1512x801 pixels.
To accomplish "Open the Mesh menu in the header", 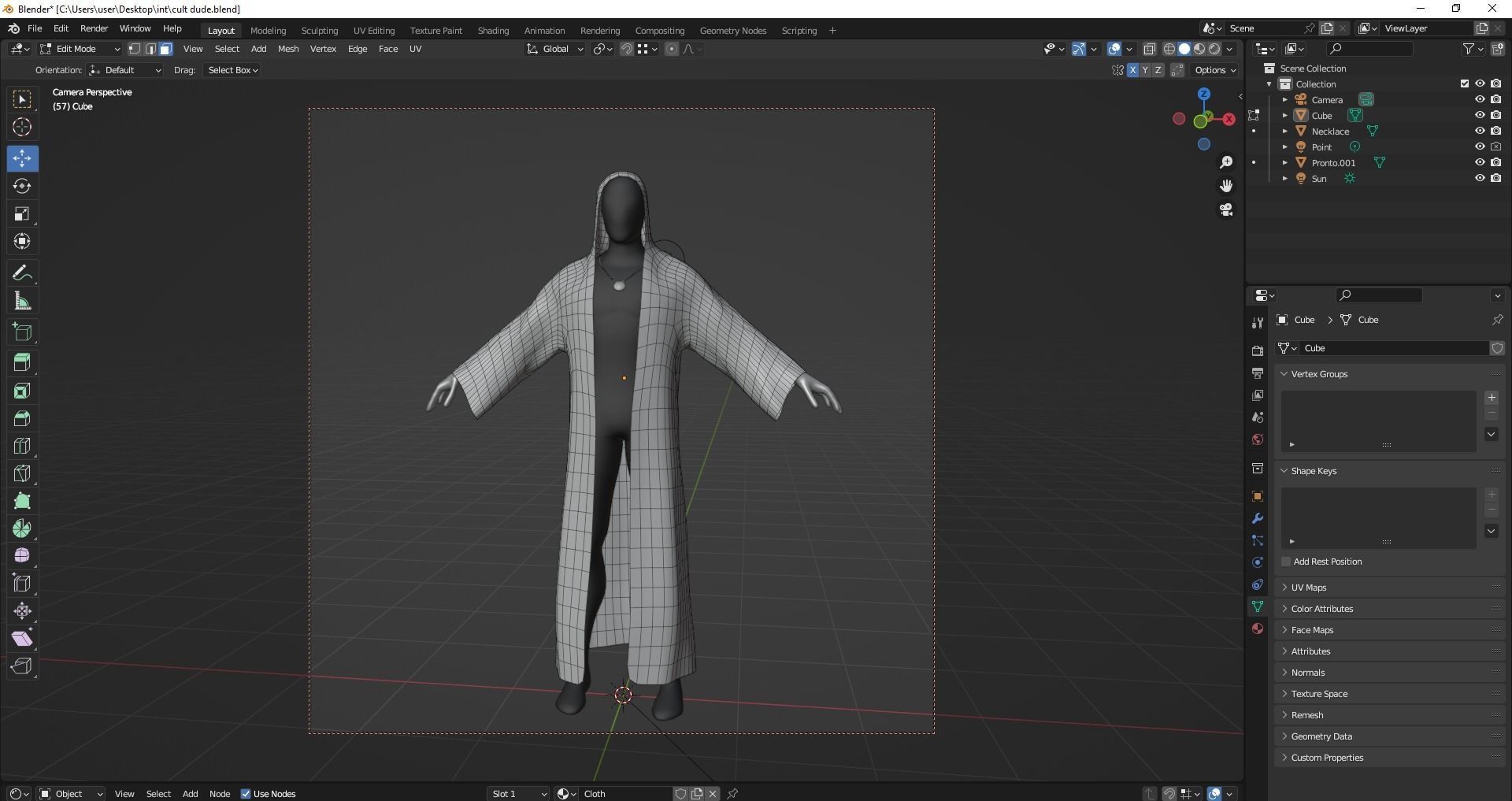I will [x=288, y=49].
